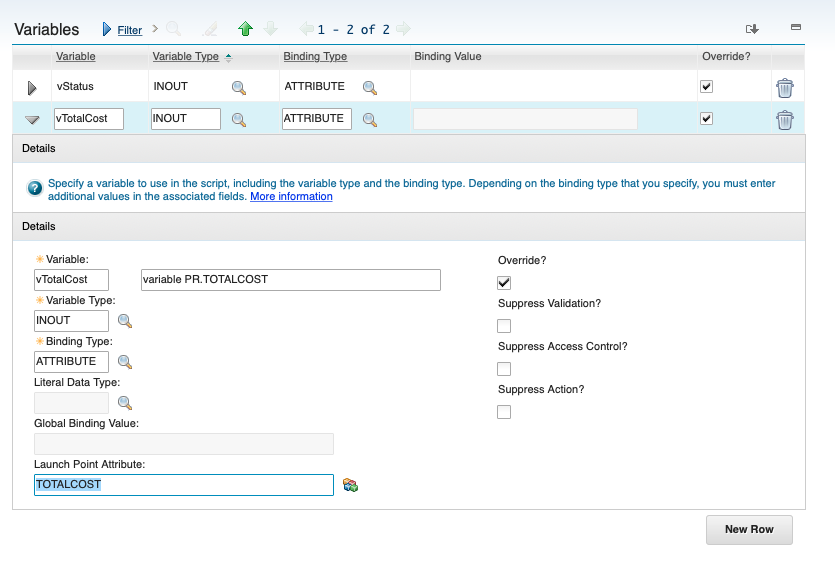Expand details for vStatus row

coord(32,88)
